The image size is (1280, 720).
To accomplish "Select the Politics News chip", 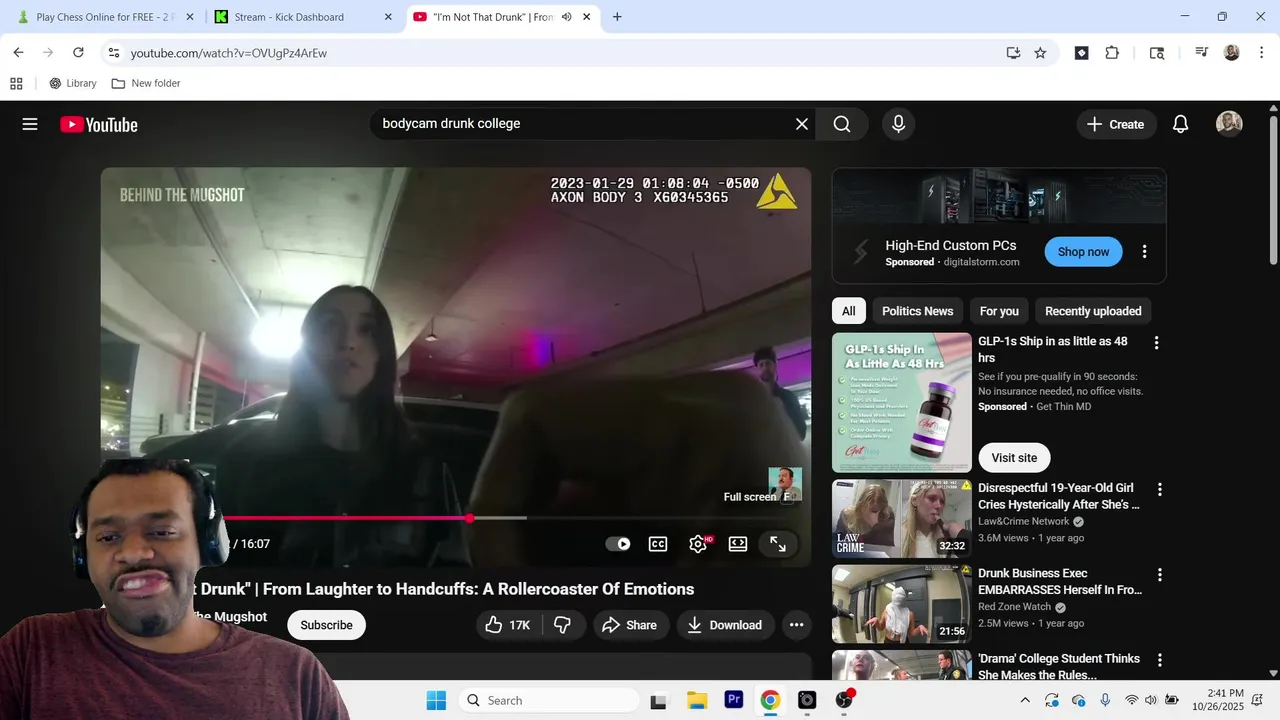I will coord(917,311).
